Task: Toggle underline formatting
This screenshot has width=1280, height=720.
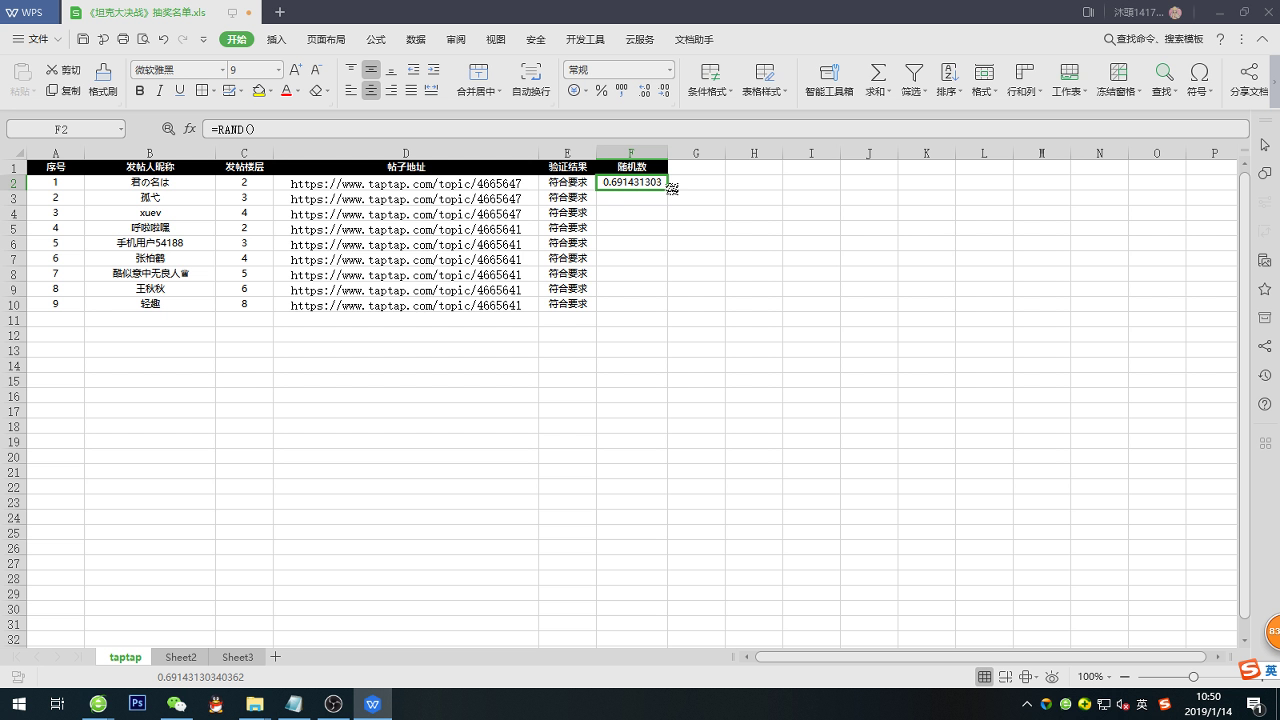Action: [180, 91]
